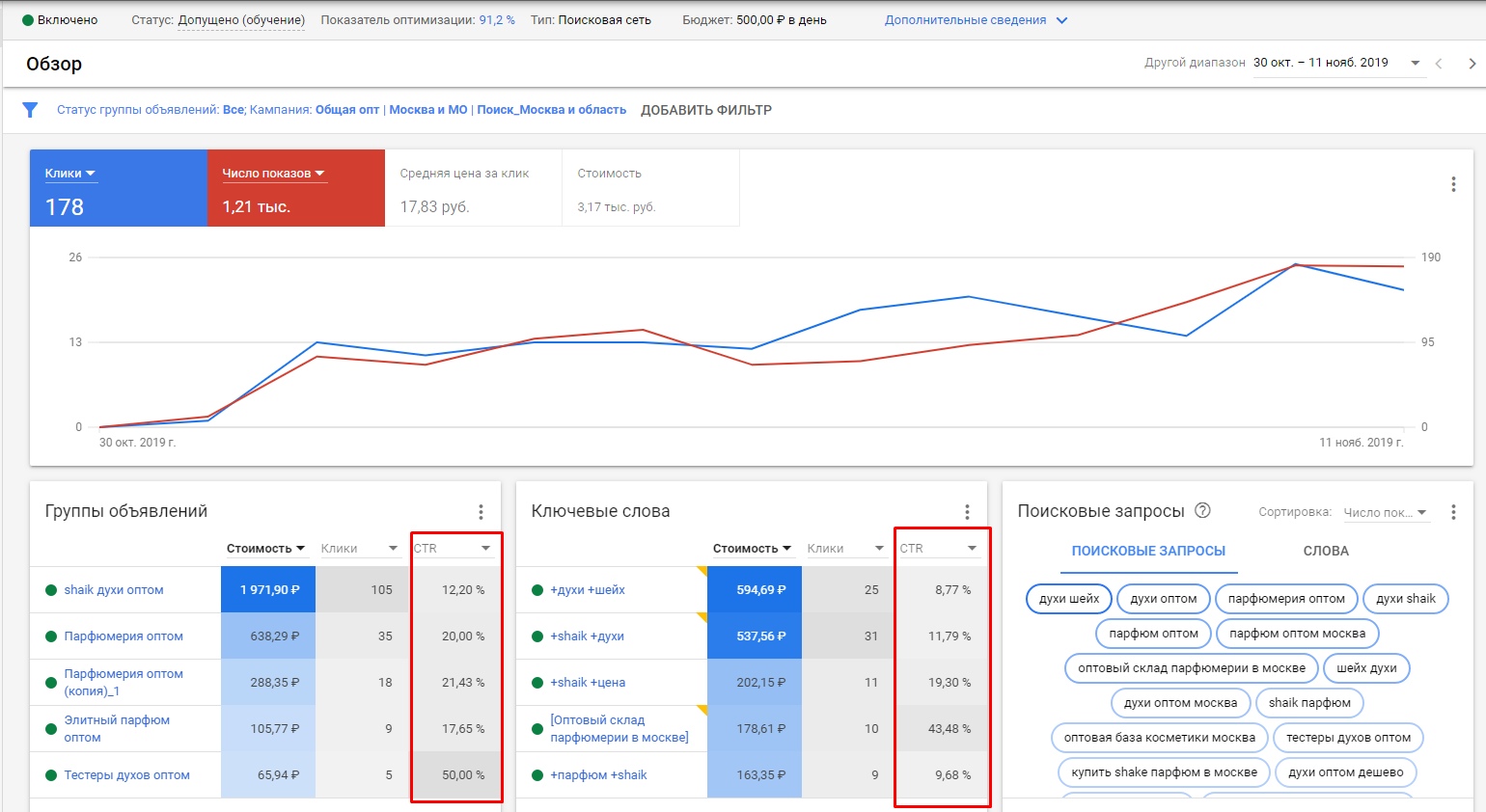Select the парфюмерия оптом search term chip
The width and height of the screenshot is (1486, 812).
[1286, 599]
